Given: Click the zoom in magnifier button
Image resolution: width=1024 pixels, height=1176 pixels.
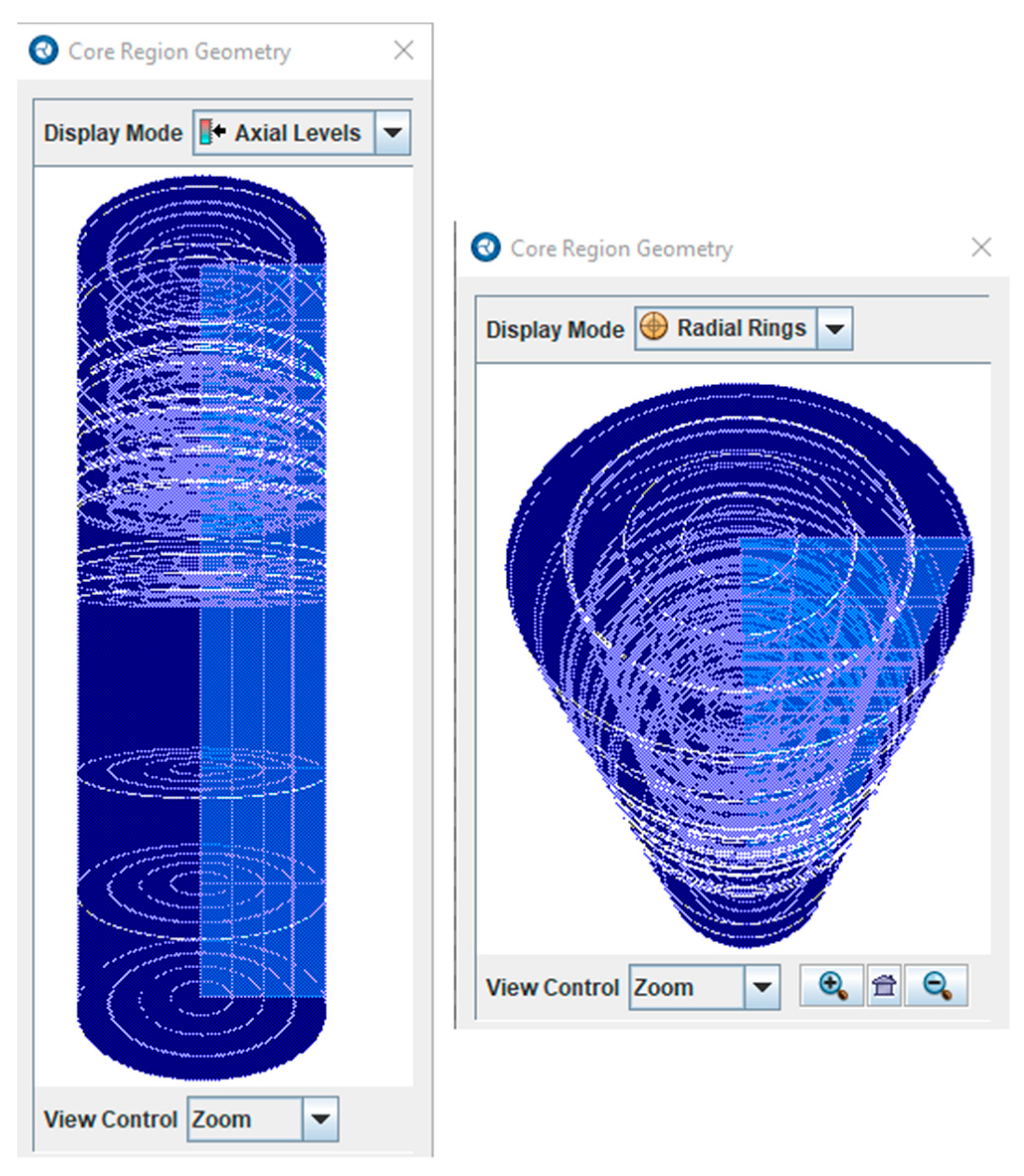Looking at the screenshot, I should pos(832,985).
